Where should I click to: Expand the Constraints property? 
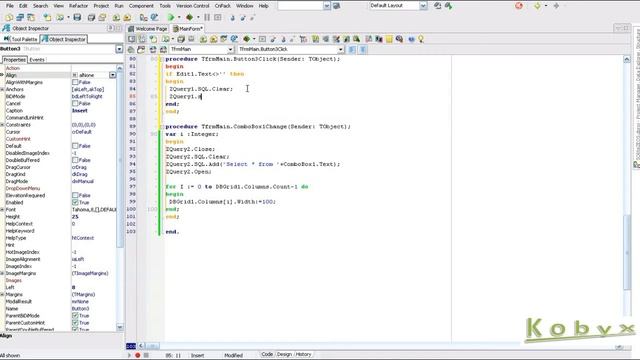coord(2,125)
